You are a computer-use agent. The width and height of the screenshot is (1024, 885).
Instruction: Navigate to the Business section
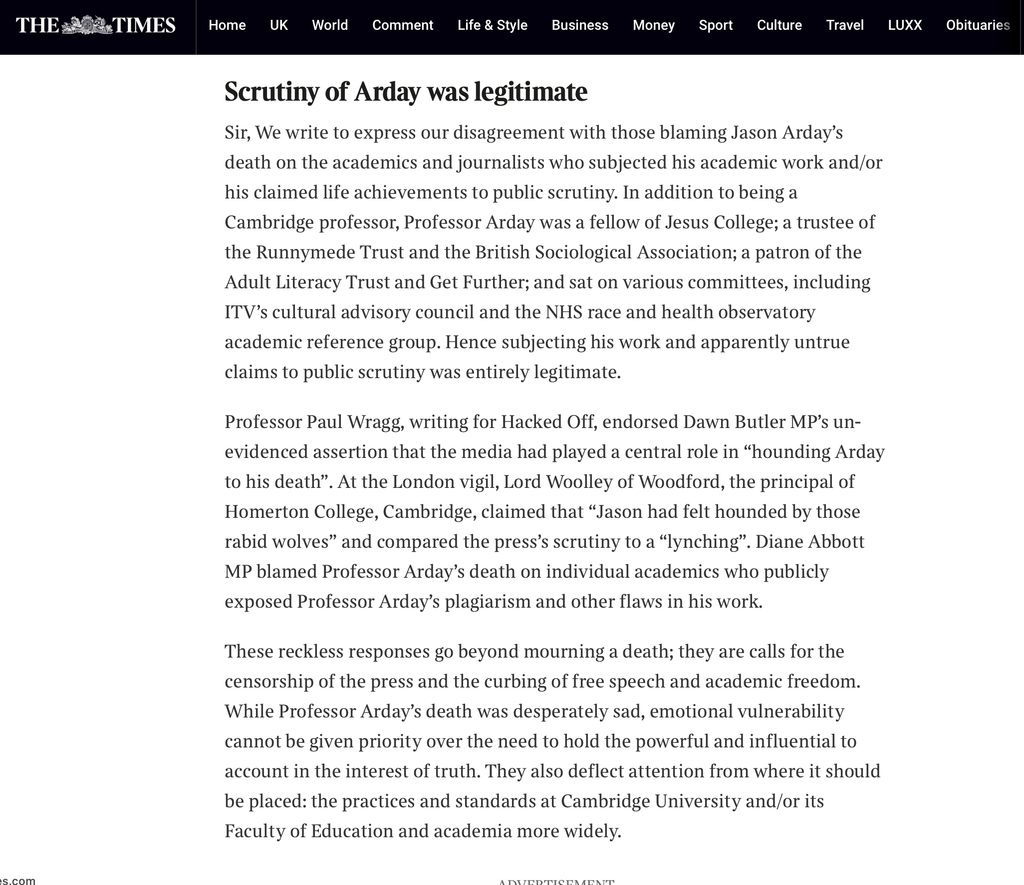coord(580,25)
